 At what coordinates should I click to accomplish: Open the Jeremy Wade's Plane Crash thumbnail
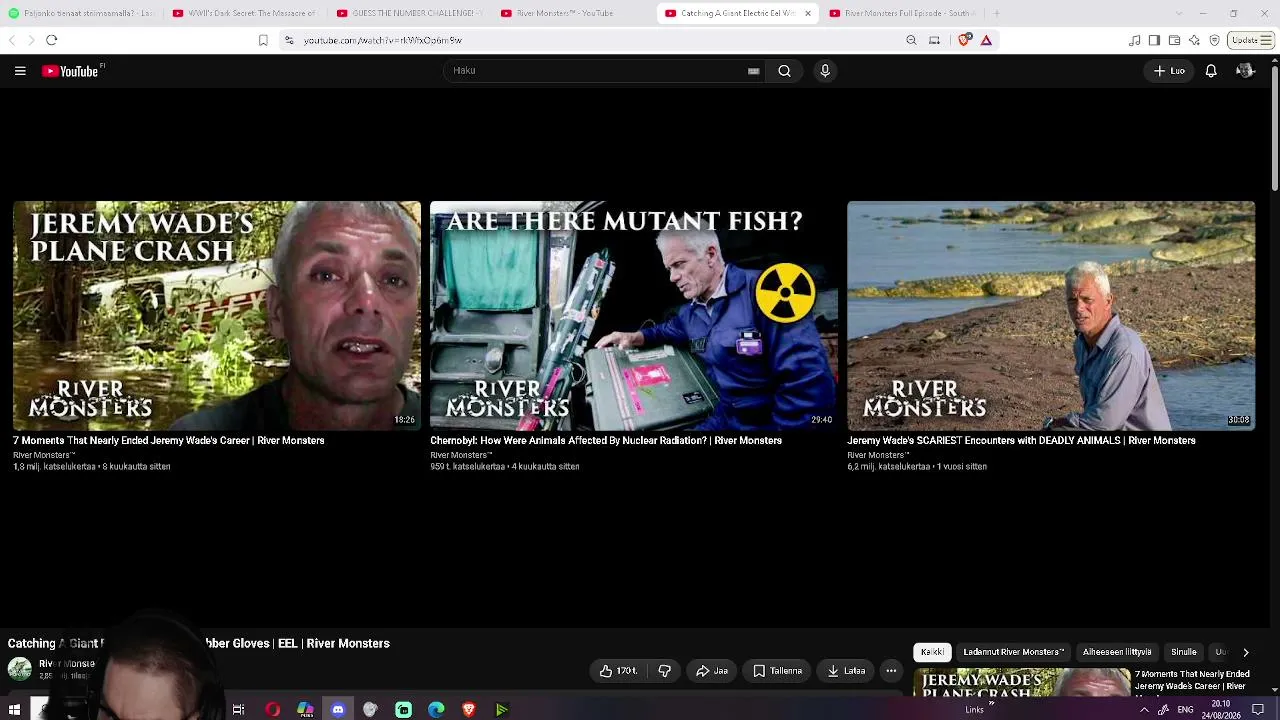tap(217, 316)
